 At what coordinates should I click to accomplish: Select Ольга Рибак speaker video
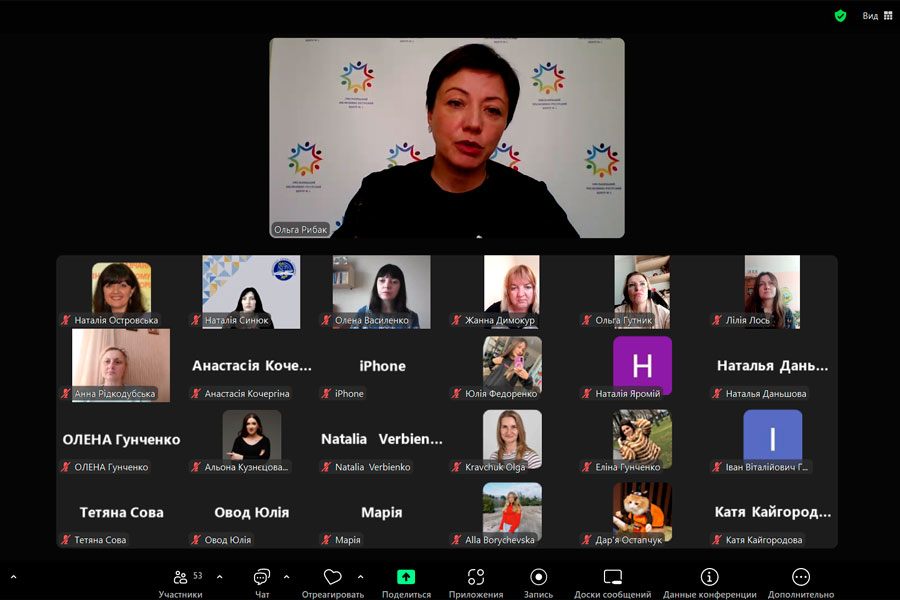pos(446,138)
